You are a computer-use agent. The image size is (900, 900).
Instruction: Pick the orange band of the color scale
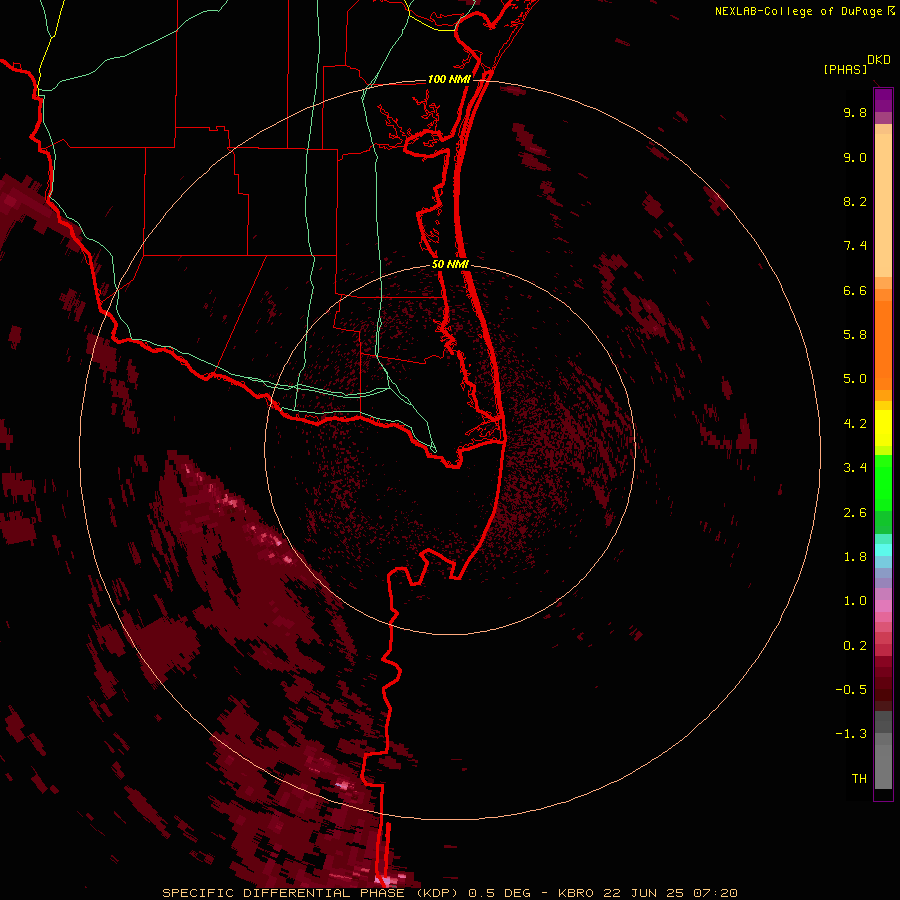pyautogui.click(x=883, y=344)
